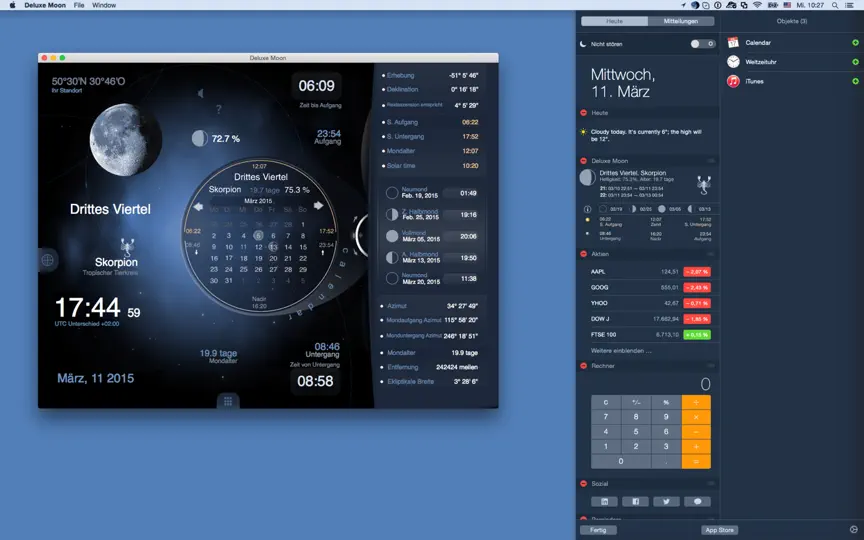Click the App Store button
864x540 pixels.
[720, 530]
